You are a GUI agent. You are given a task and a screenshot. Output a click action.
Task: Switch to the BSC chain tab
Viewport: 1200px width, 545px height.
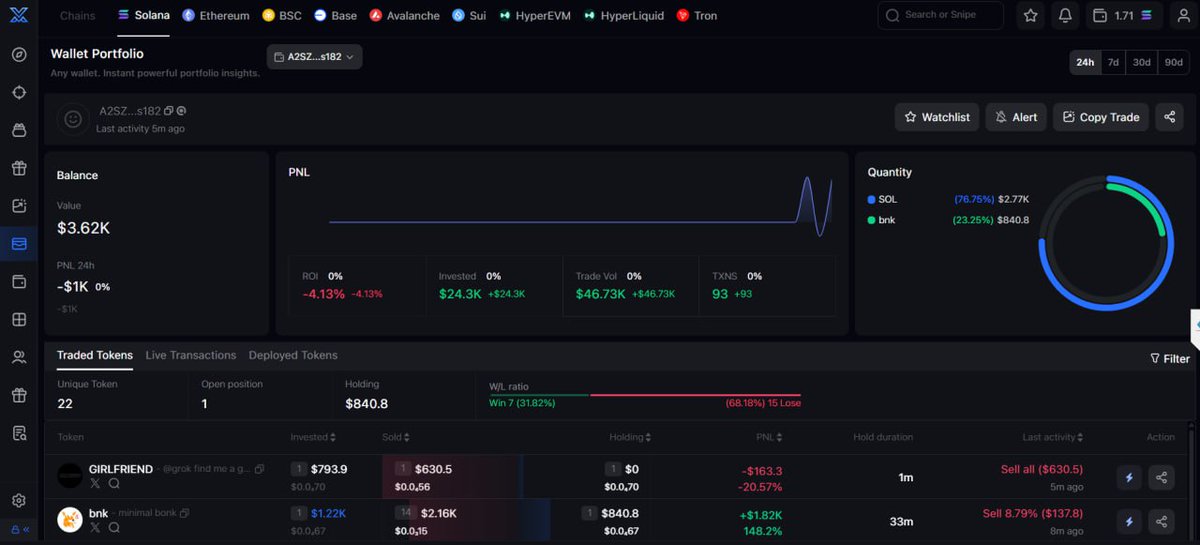282,16
